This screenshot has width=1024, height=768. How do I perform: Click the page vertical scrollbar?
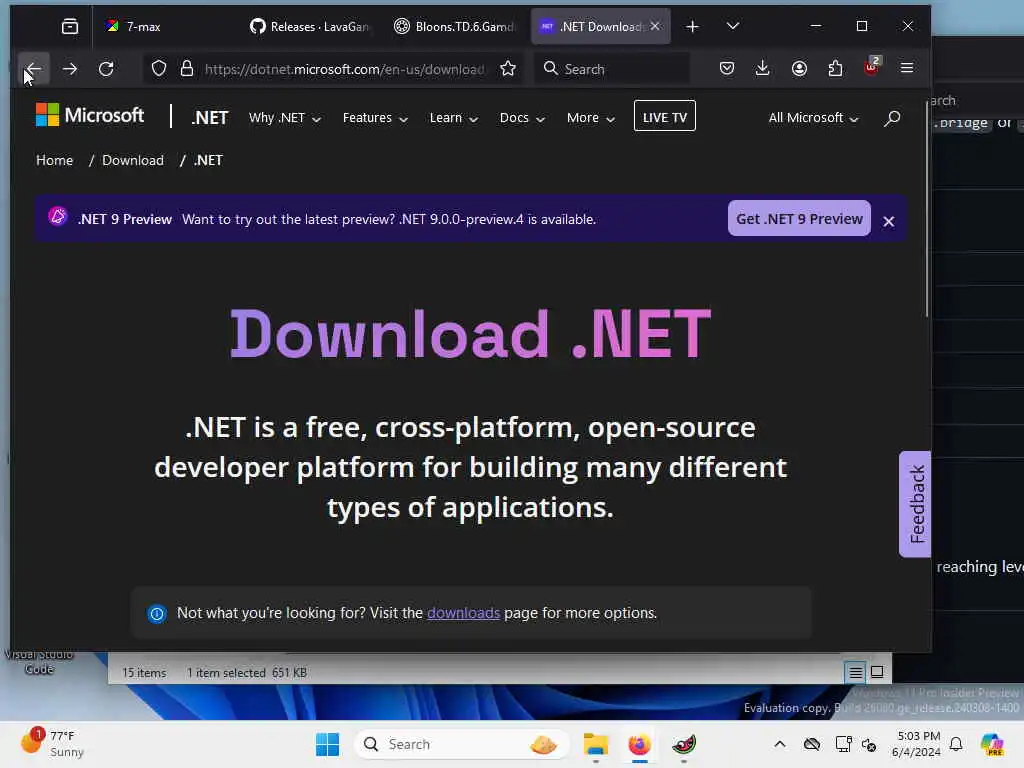pyautogui.click(x=927, y=209)
